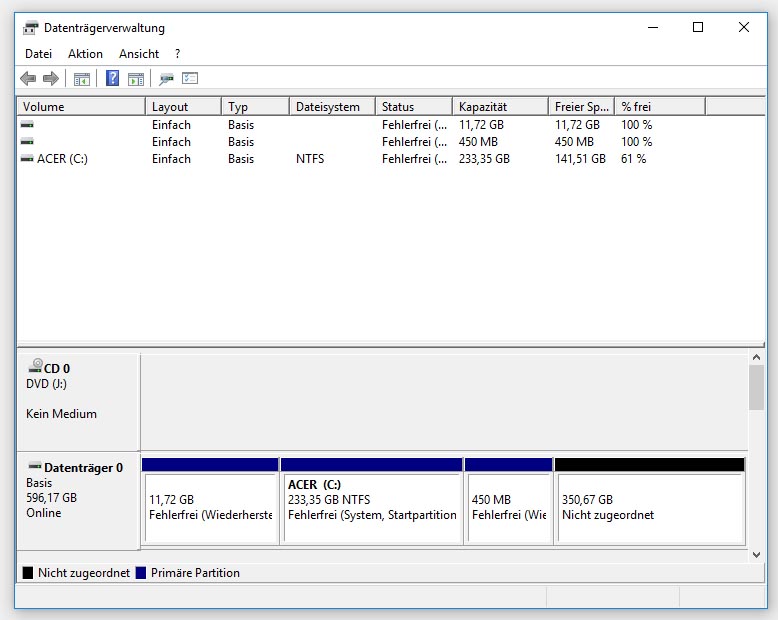The height and width of the screenshot is (620, 778).
Task: Toggle the console tree pane icon
Action: [x=82, y=79]
